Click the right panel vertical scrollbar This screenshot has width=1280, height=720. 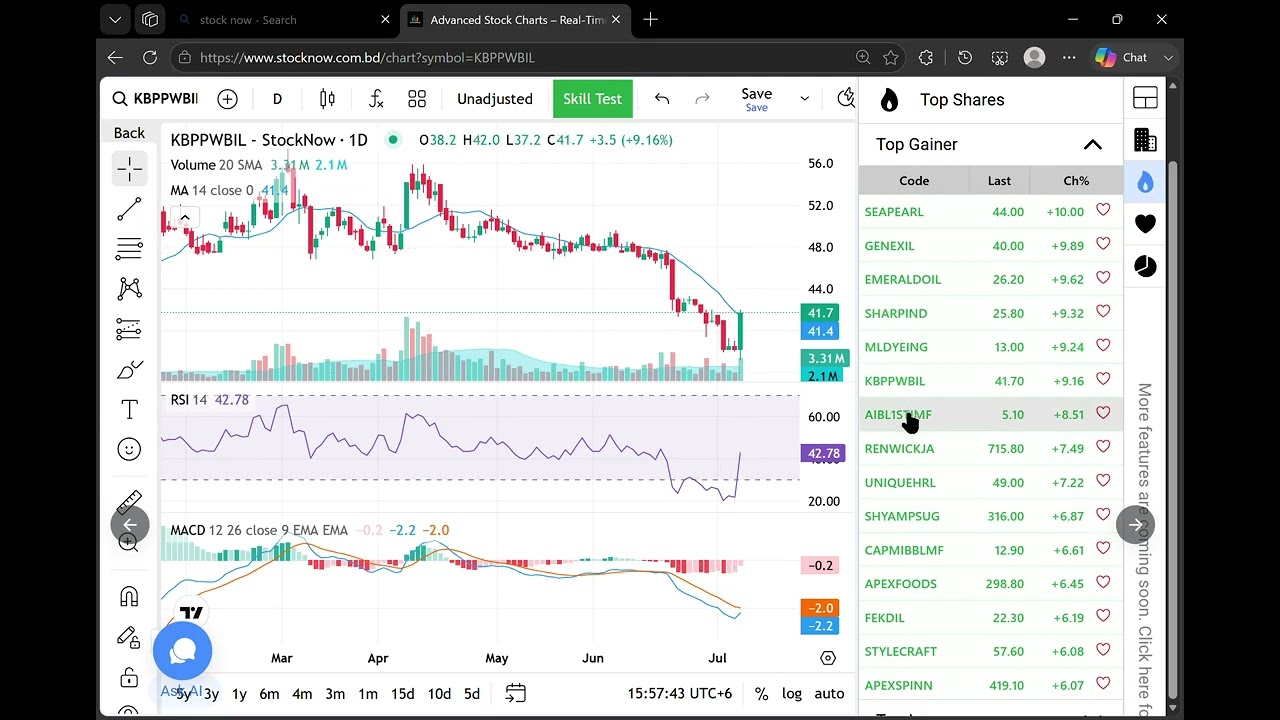point(1173,430)
